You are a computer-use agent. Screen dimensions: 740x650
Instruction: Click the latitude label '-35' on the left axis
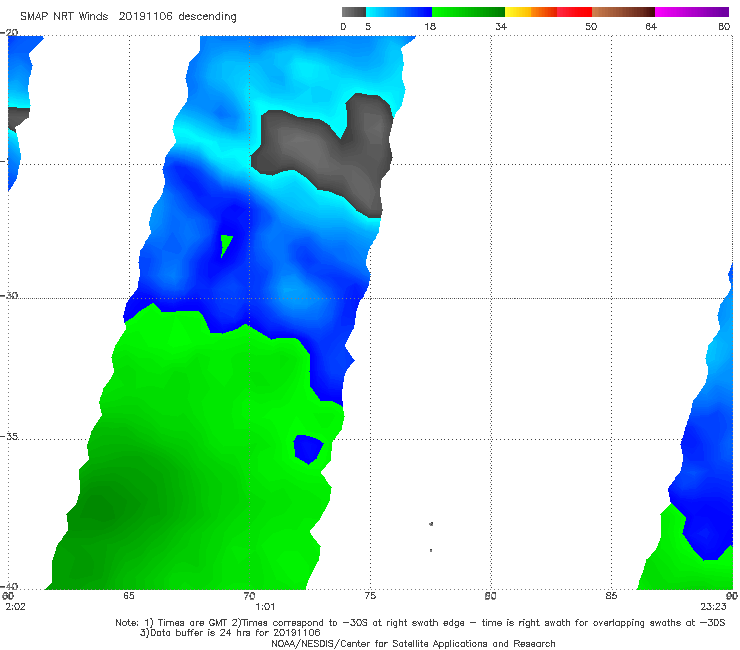coord(9,437)
